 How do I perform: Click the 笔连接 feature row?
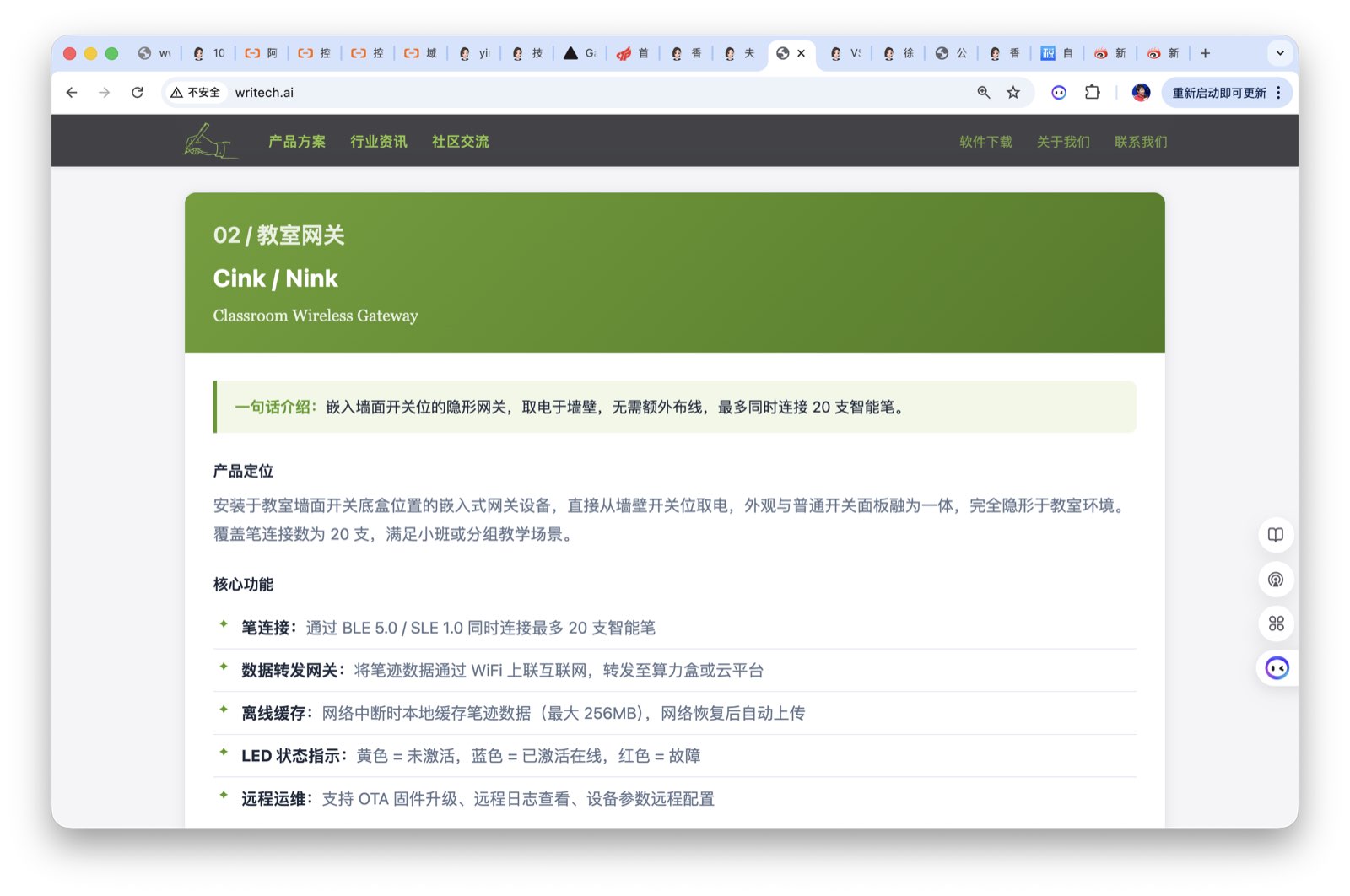[x=675, y=628]
